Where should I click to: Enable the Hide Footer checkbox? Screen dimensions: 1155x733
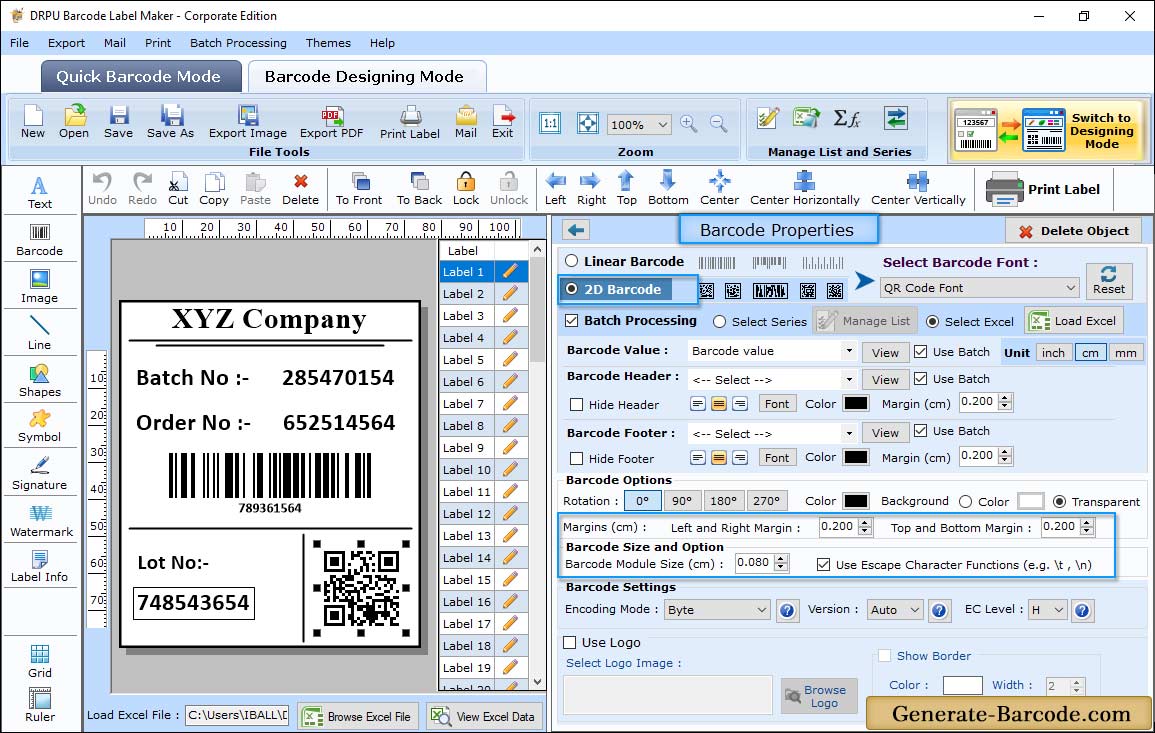click(577, 458)
